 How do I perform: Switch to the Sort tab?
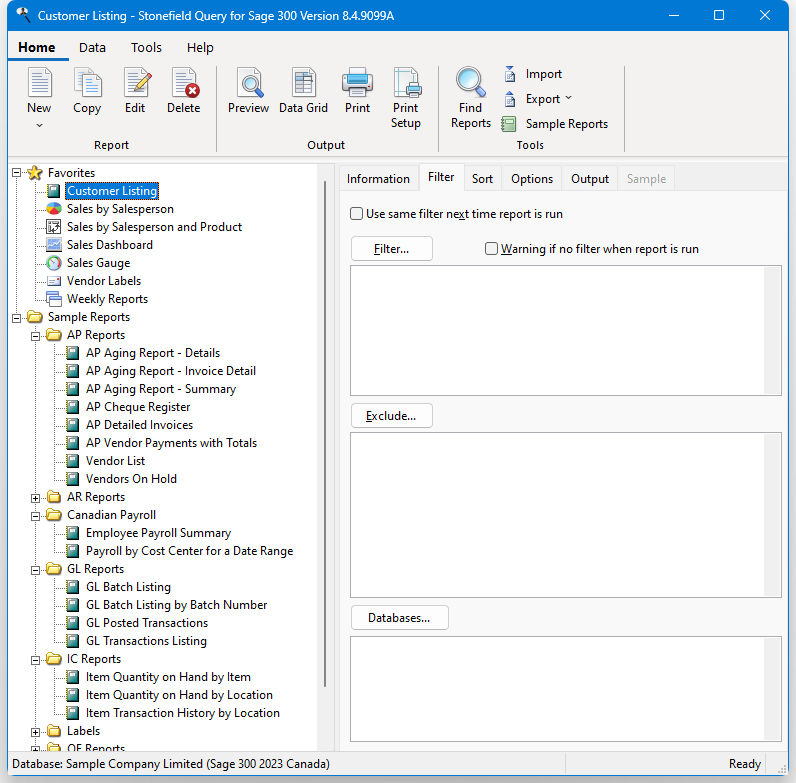click(x=482, y=179)
